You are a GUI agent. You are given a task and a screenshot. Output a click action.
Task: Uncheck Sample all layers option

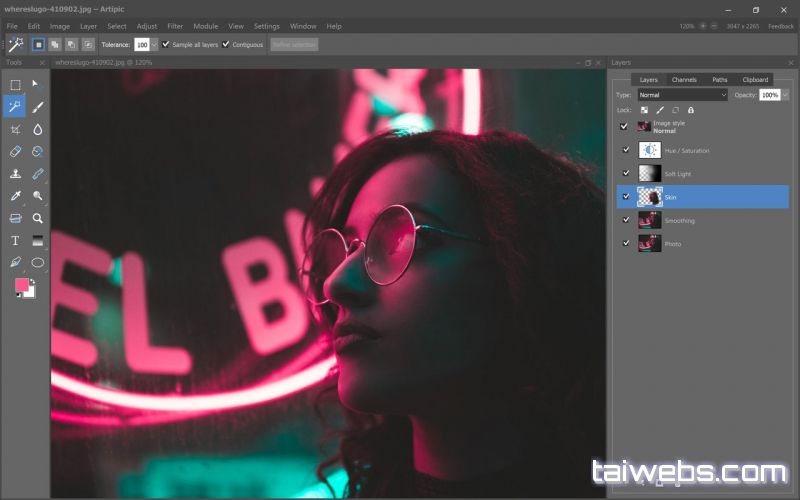click(166, 45)
